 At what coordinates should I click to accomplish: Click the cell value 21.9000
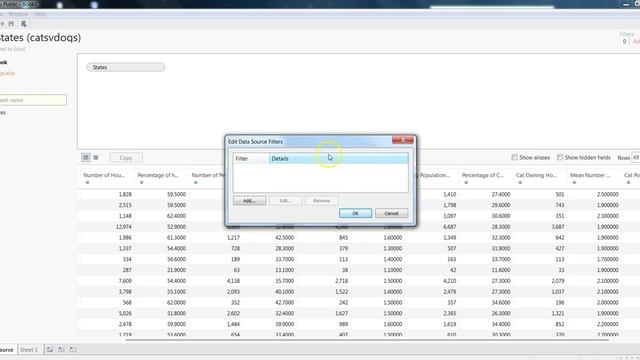[x=176, y=270]
